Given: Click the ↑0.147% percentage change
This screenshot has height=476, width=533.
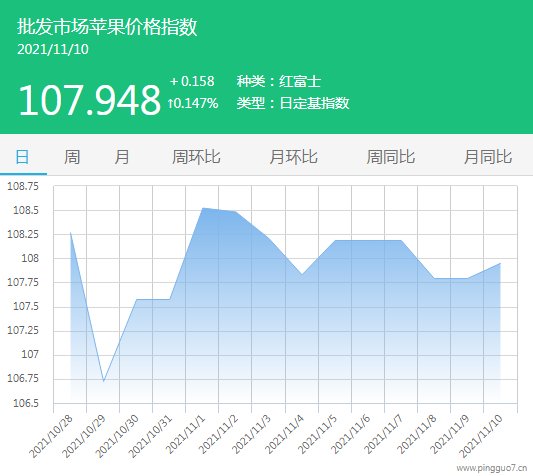Looking at the screenshot, I should pos(193,103).
